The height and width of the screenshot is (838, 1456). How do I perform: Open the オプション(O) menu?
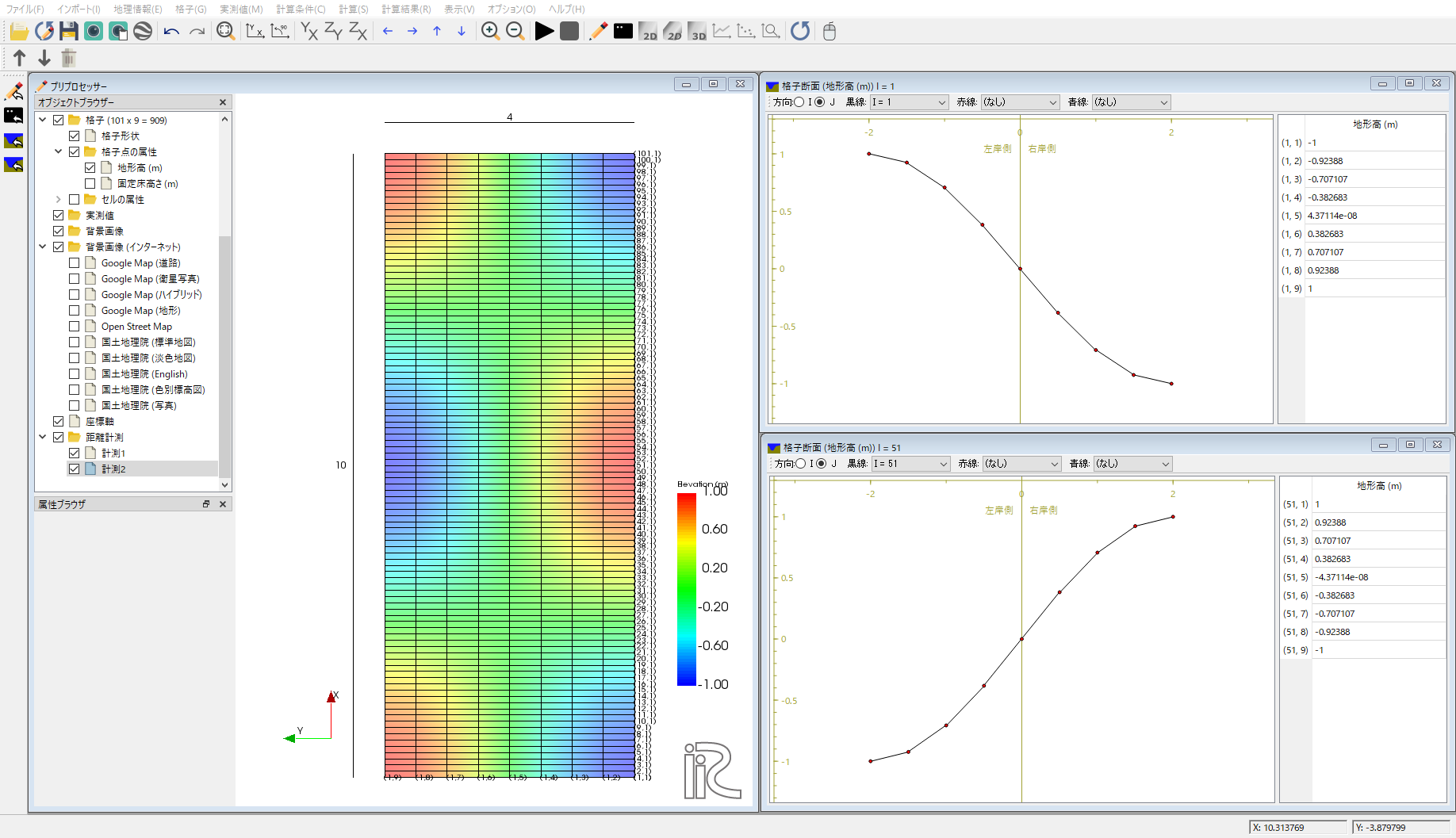(x=512, y=9)
